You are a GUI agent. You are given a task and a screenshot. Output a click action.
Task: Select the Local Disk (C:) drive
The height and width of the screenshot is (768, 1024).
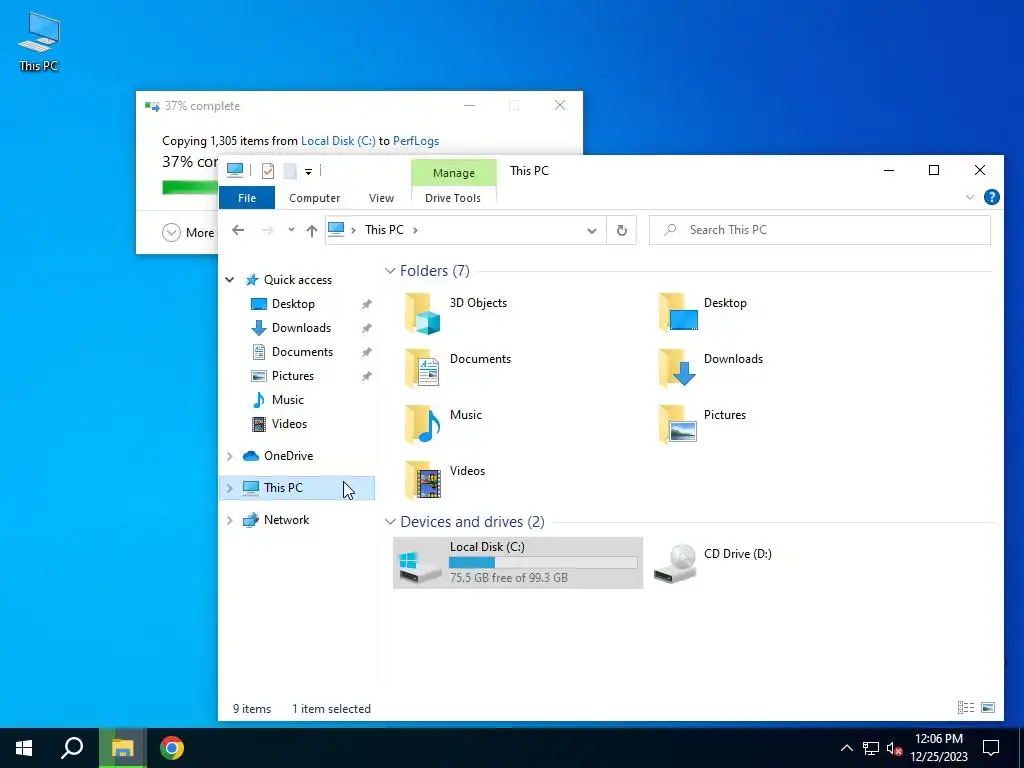pyautogui.click(x=518, y=563)
